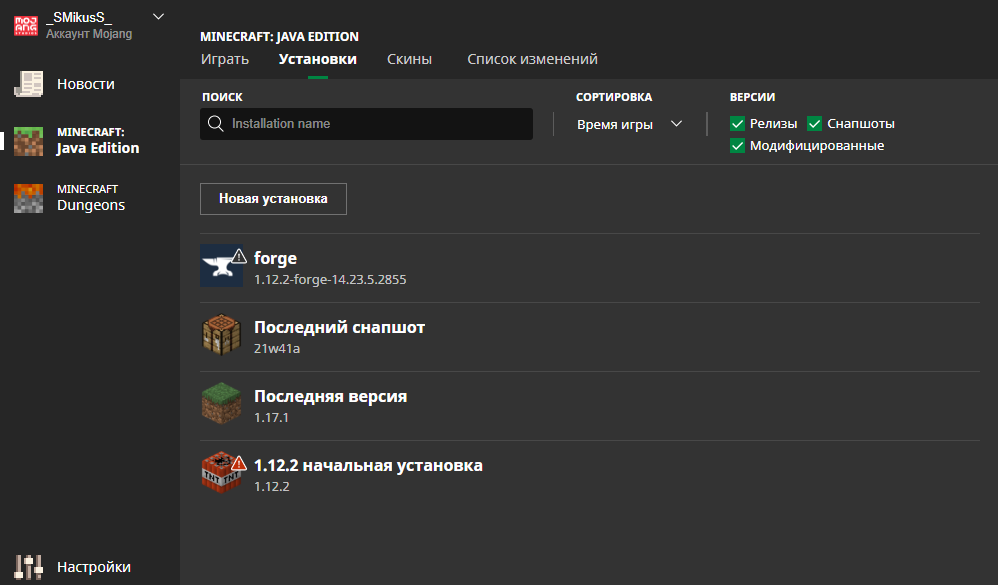Select the Java Edition grass block icon
Viewport: 998px width, 585px height.
[29, 141]
